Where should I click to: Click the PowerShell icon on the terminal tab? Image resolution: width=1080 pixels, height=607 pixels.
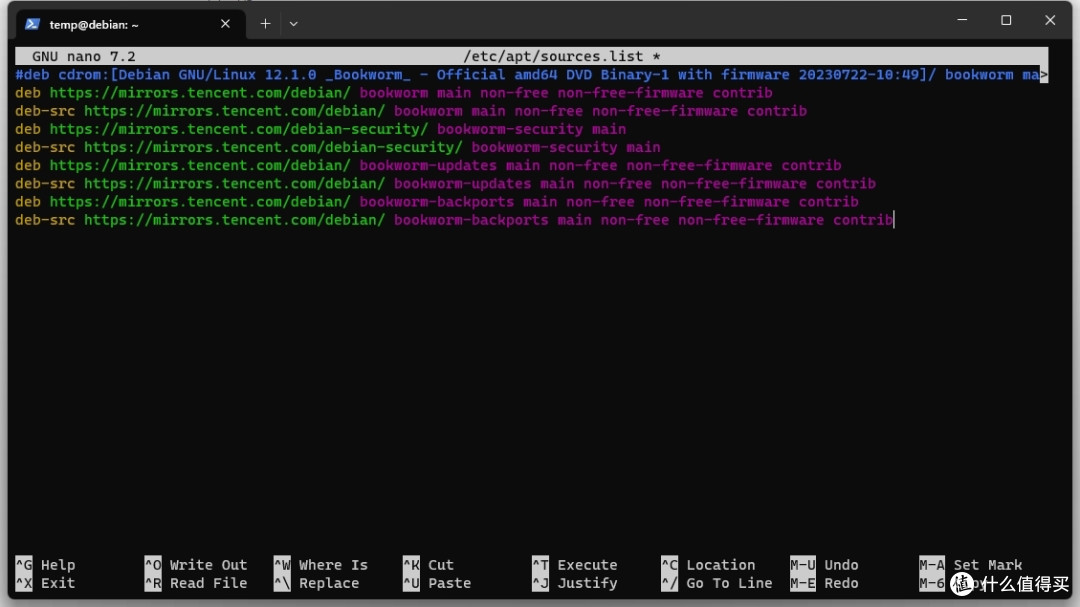pyautogui.click(x=32, y=24)
